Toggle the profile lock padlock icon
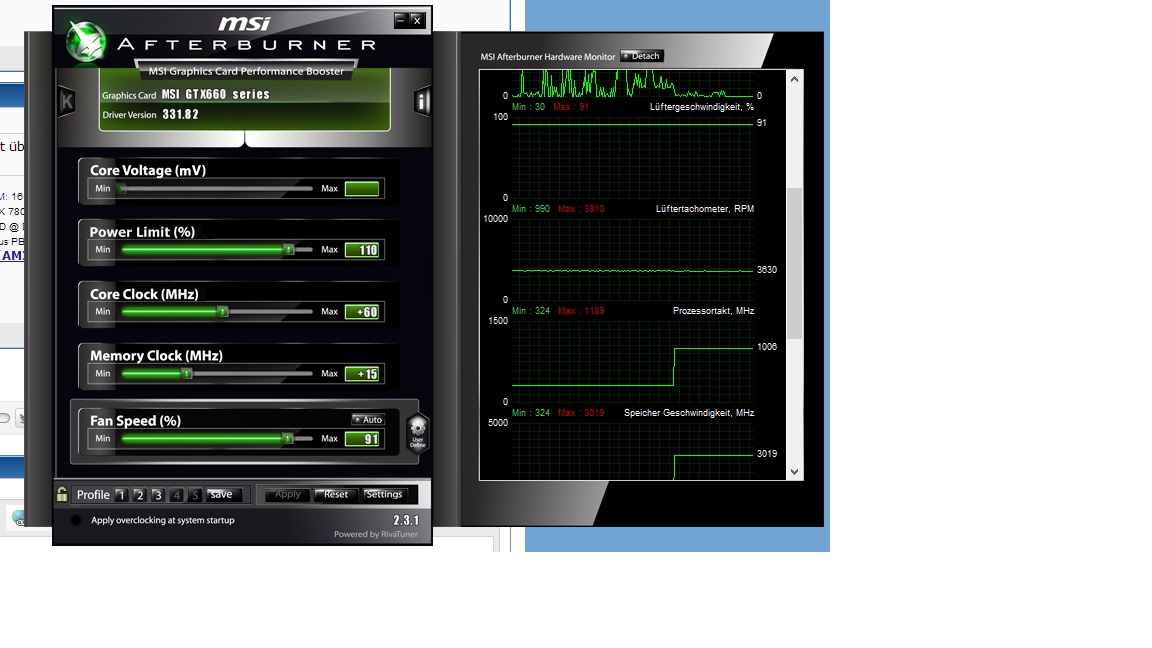This screenshot has width=1152, height=648. 62,494
